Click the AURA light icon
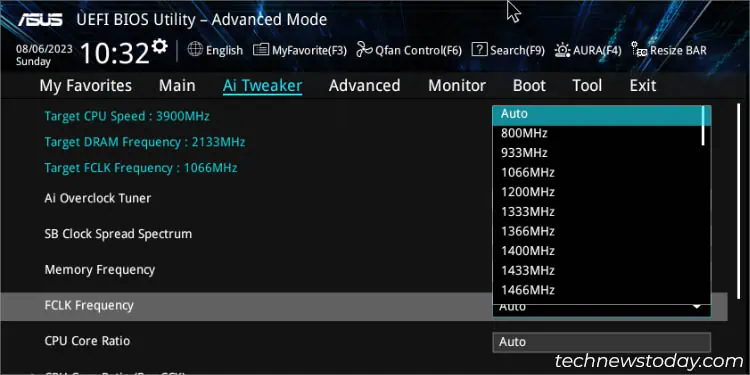Screen dimensions: 750x375 562,49
